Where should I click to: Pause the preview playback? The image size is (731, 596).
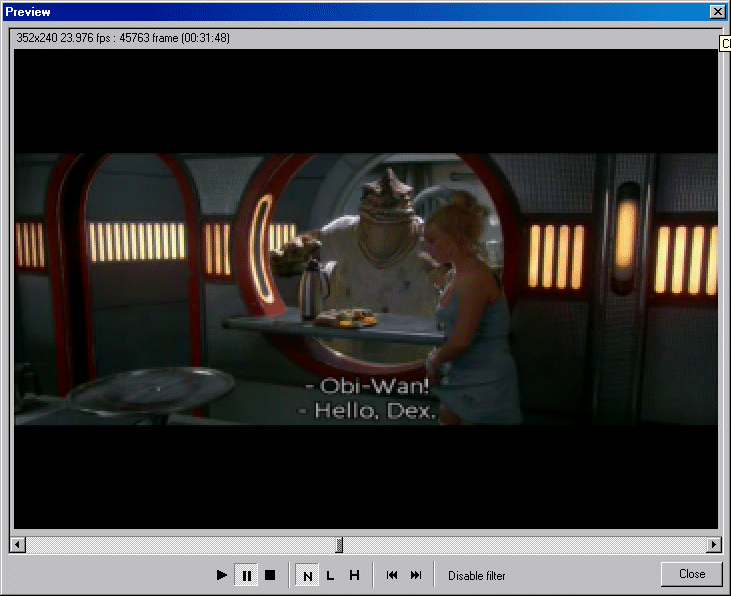click(x=247, y=575)
